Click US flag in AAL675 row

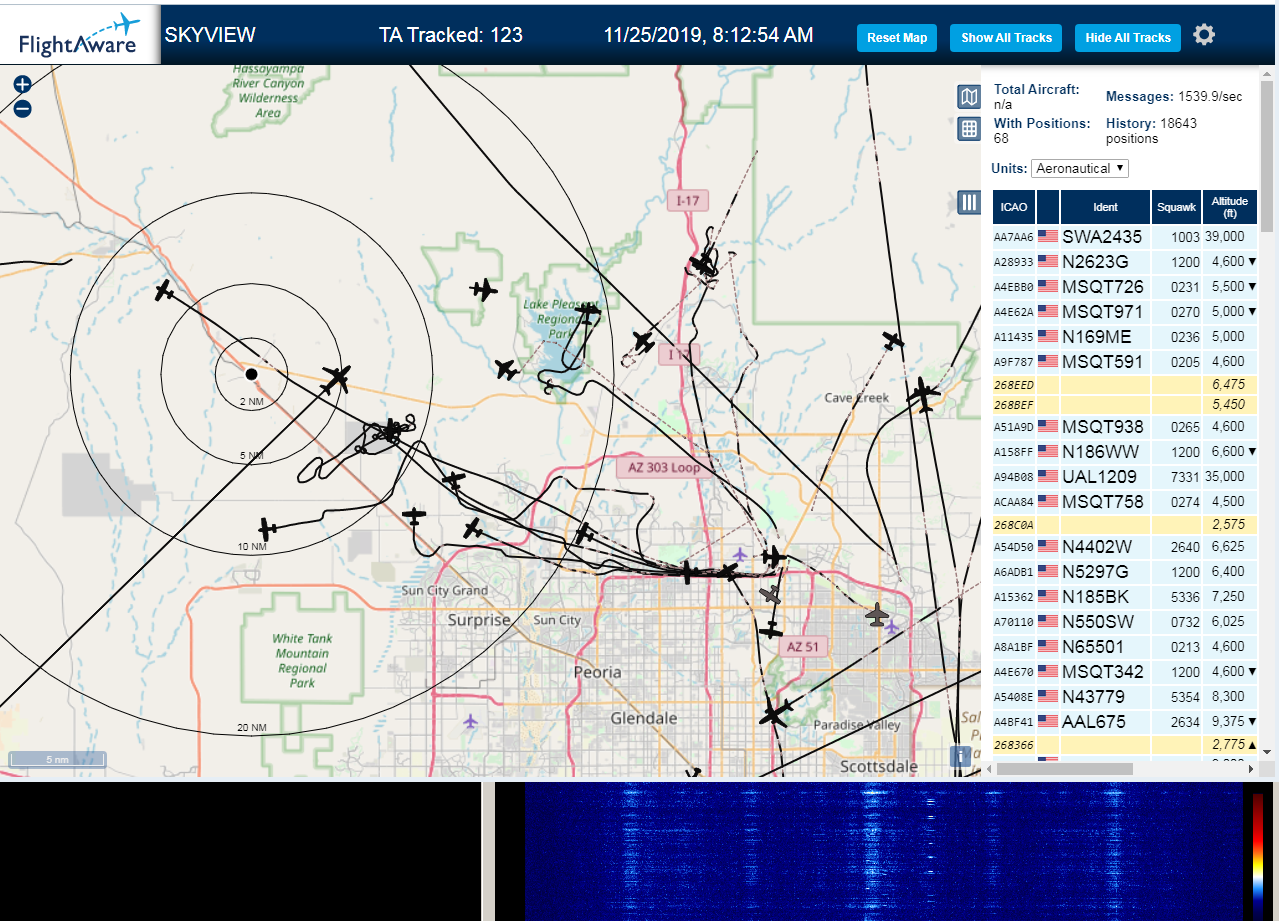(x=1048, y=722)
